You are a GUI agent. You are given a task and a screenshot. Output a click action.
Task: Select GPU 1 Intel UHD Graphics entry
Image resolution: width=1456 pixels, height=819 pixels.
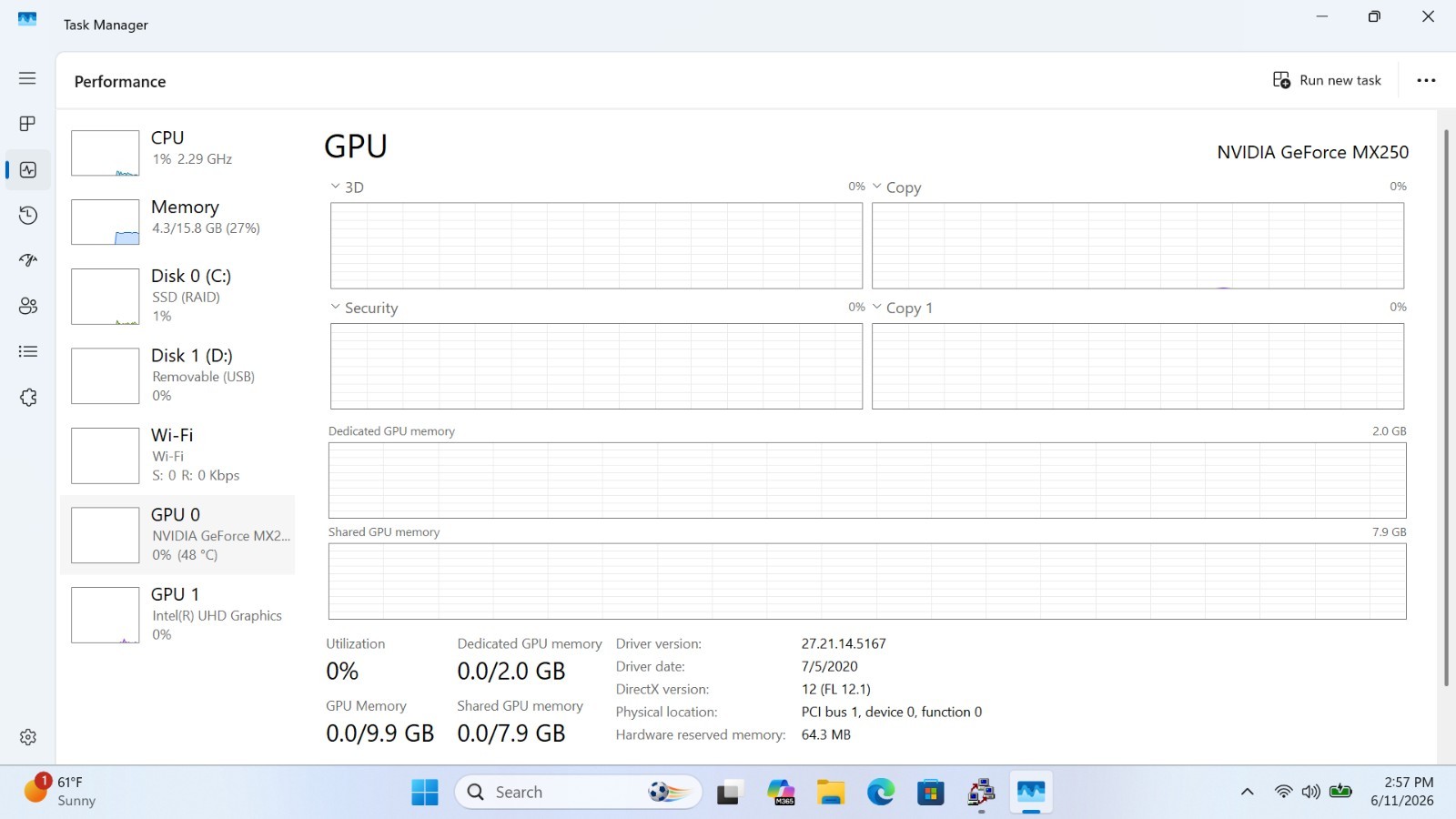(x=177, y=614)
